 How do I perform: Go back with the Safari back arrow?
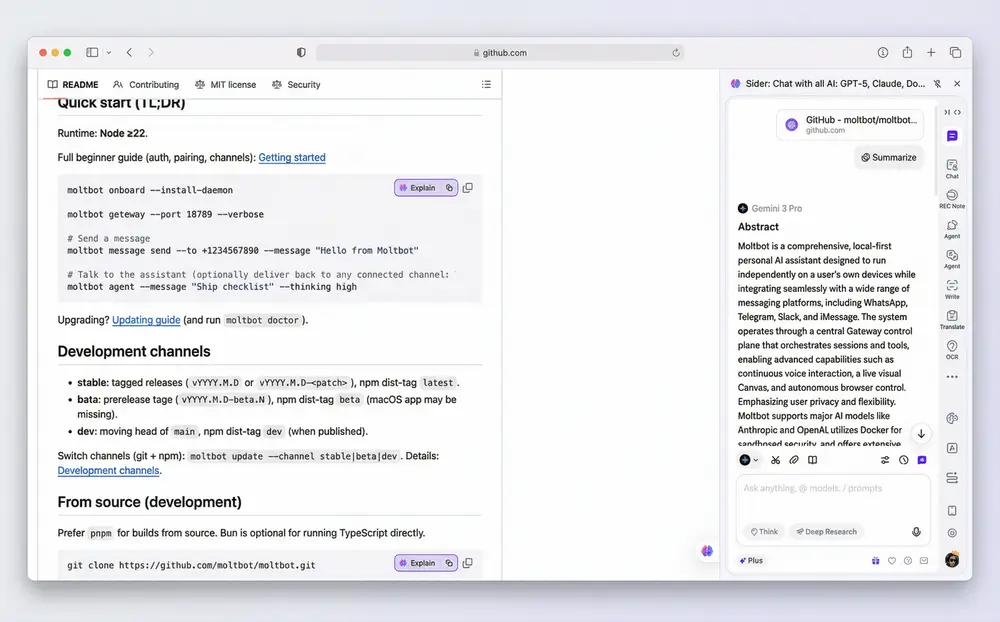tap(129, 52)
